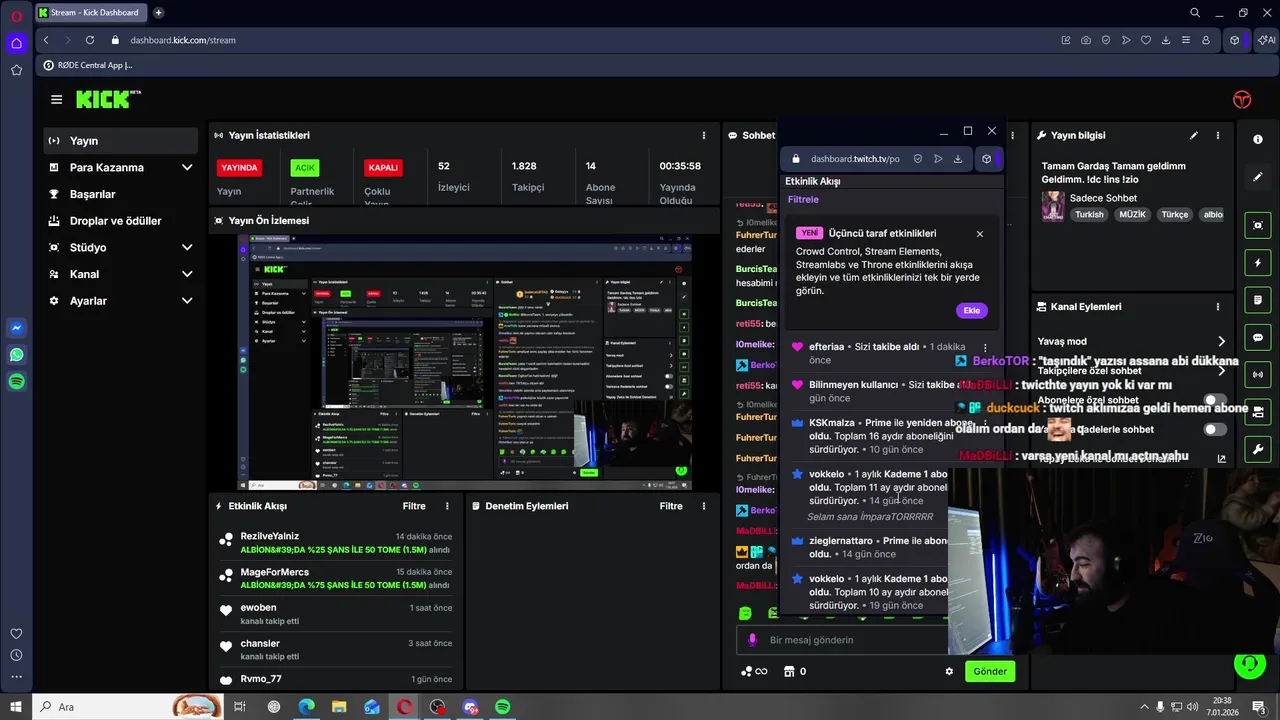Open Başarılar in the sidebar
Viewport: 1280px width, 720px height.
pyautogui.click(x=120, y=194)
